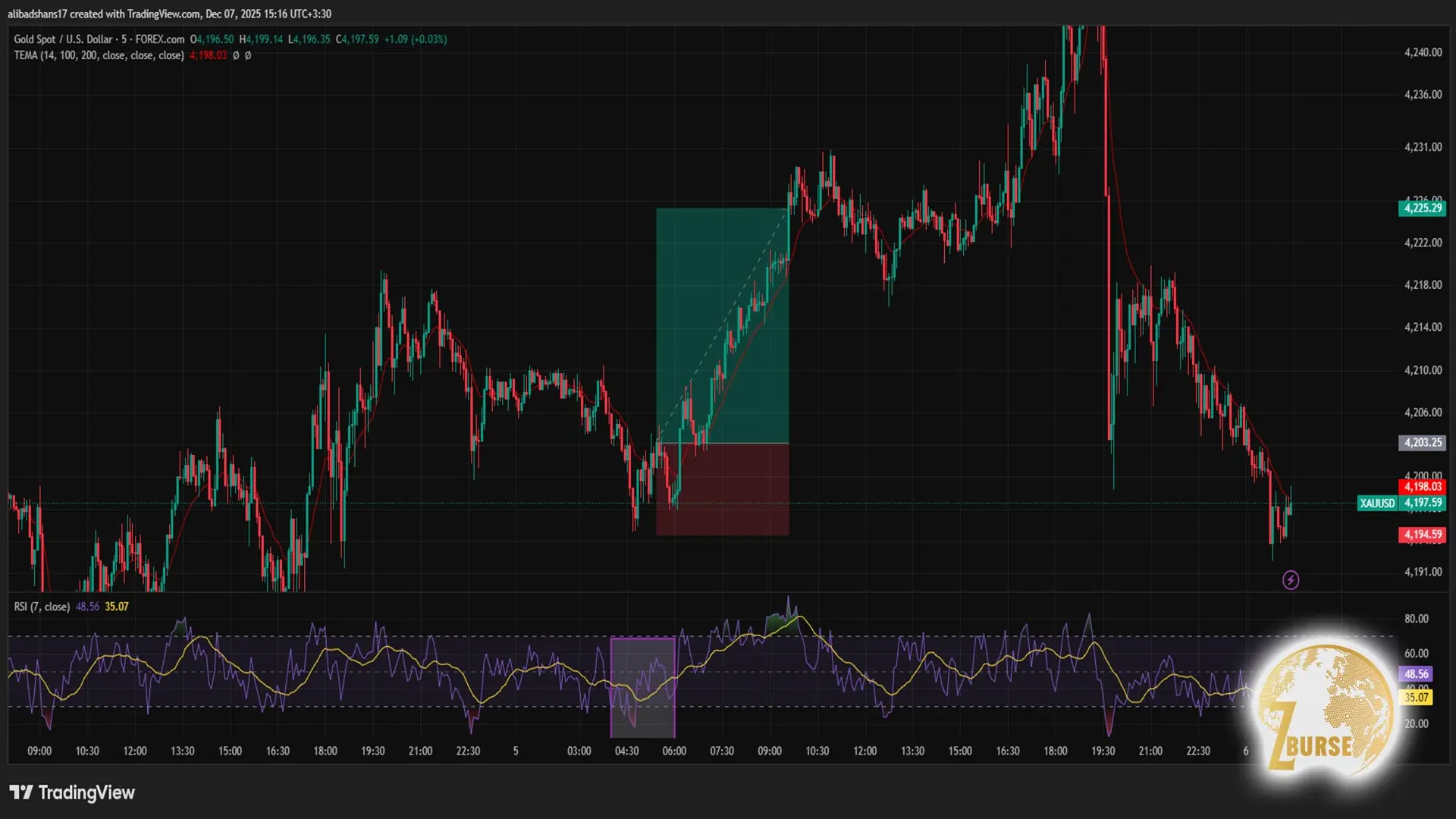Click the TradingView logo at bottom left
Viewport: 1456px width, 819px height.
point(72,792)
